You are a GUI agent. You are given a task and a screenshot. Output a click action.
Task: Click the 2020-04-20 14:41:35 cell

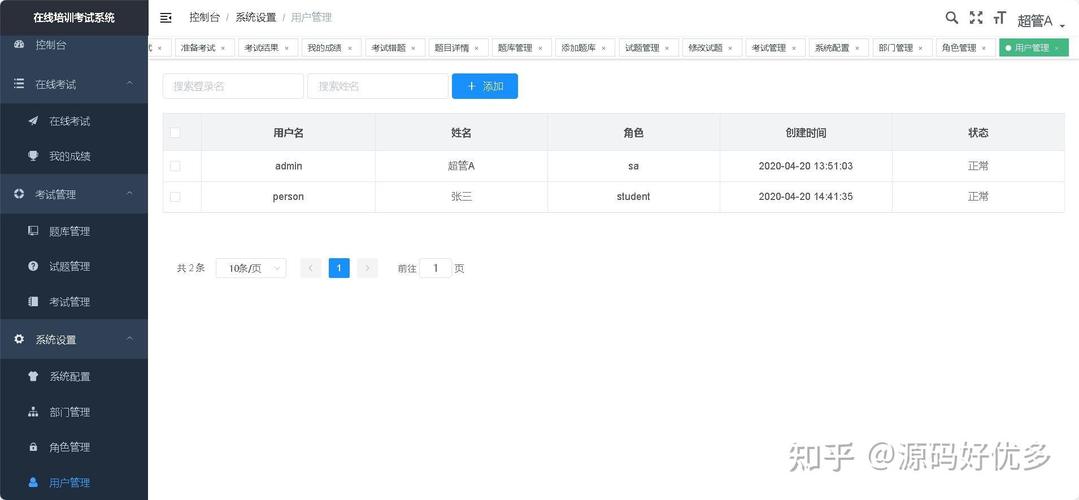806,197
